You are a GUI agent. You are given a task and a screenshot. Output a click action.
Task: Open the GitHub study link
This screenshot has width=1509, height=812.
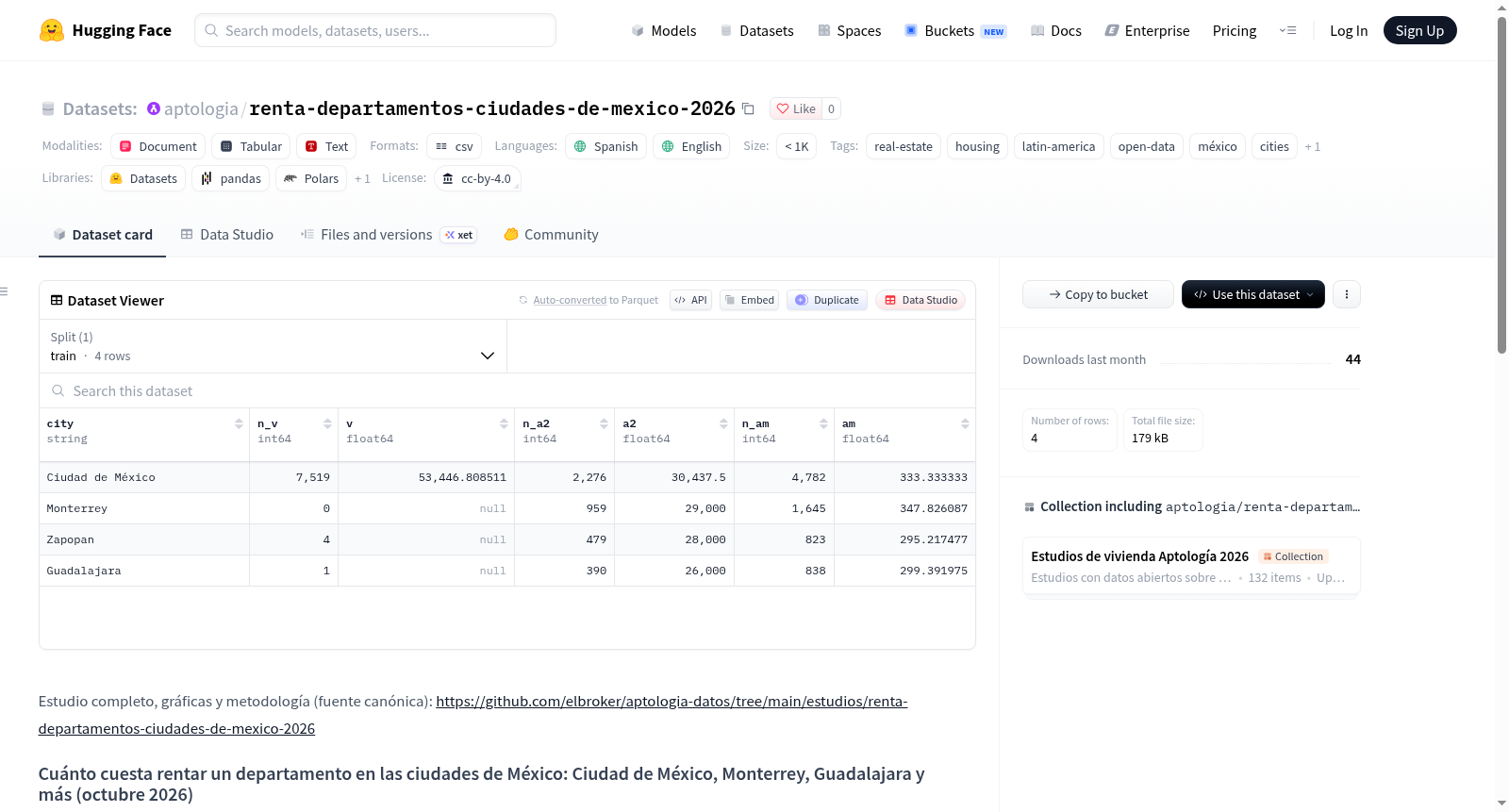pyautogui.click(x=473, y=715)
